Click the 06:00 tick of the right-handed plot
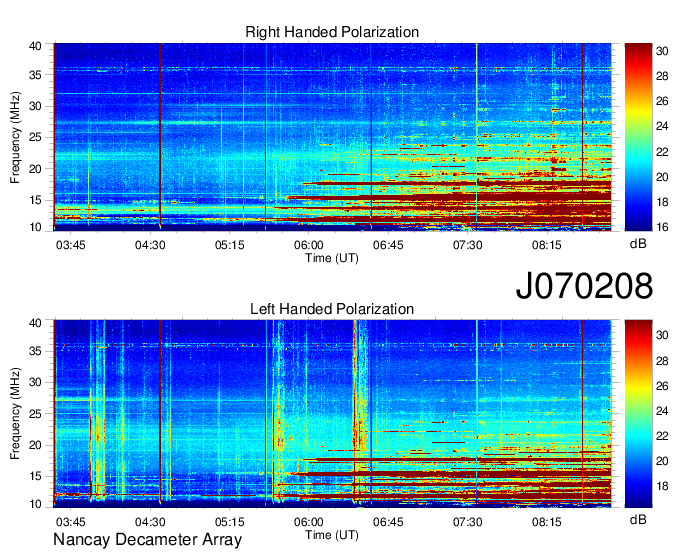The width and height of the screenshot is (680, 552). pos(309,245)
